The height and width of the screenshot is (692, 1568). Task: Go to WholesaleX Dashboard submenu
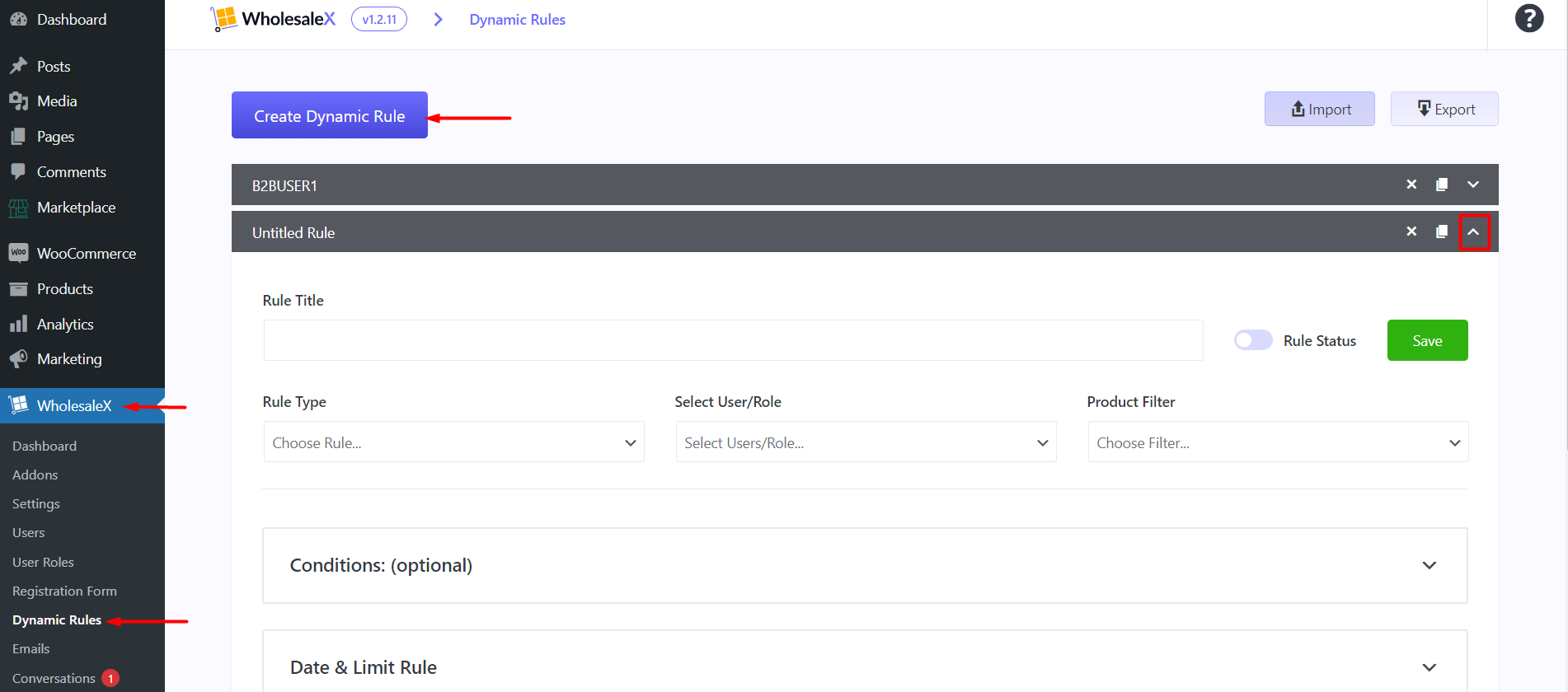coord(45,446)
